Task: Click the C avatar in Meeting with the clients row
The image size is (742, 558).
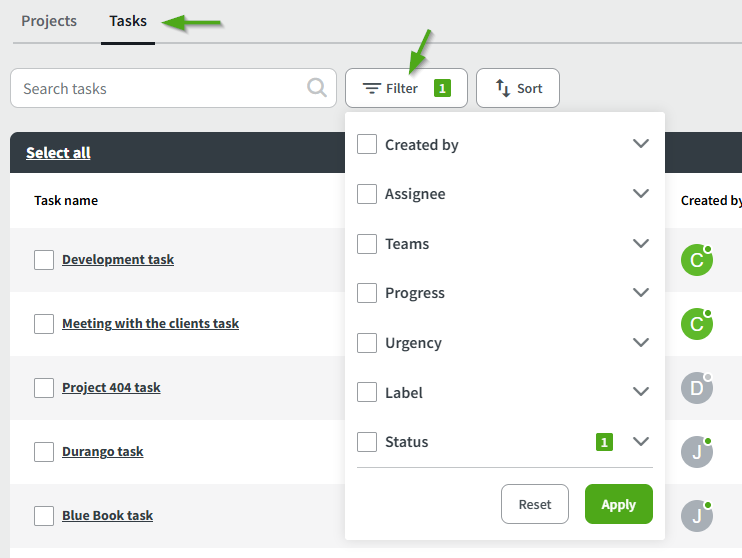Action: click(696, 324)
